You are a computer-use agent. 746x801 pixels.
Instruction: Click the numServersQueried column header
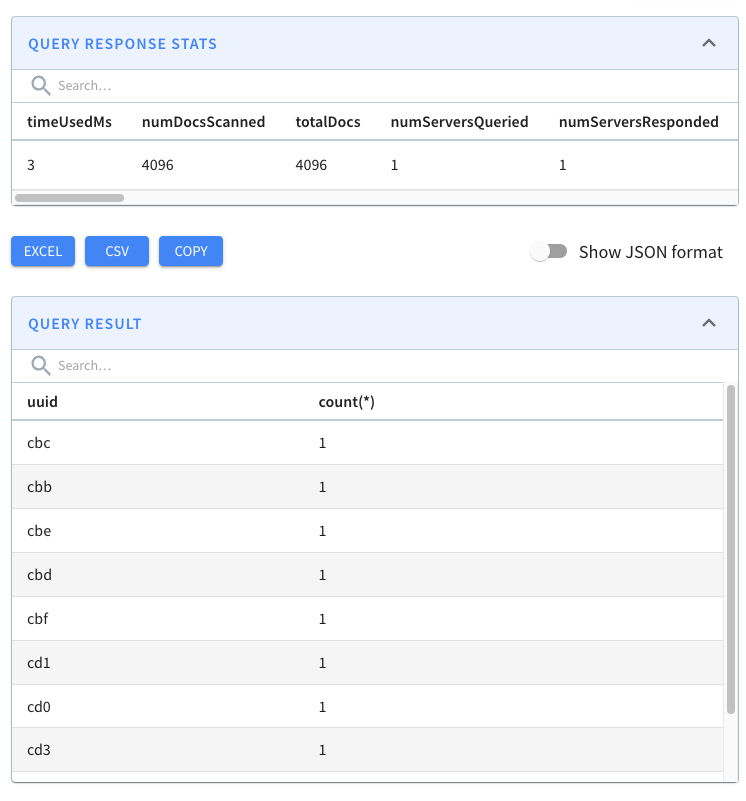tap(459, 121)
